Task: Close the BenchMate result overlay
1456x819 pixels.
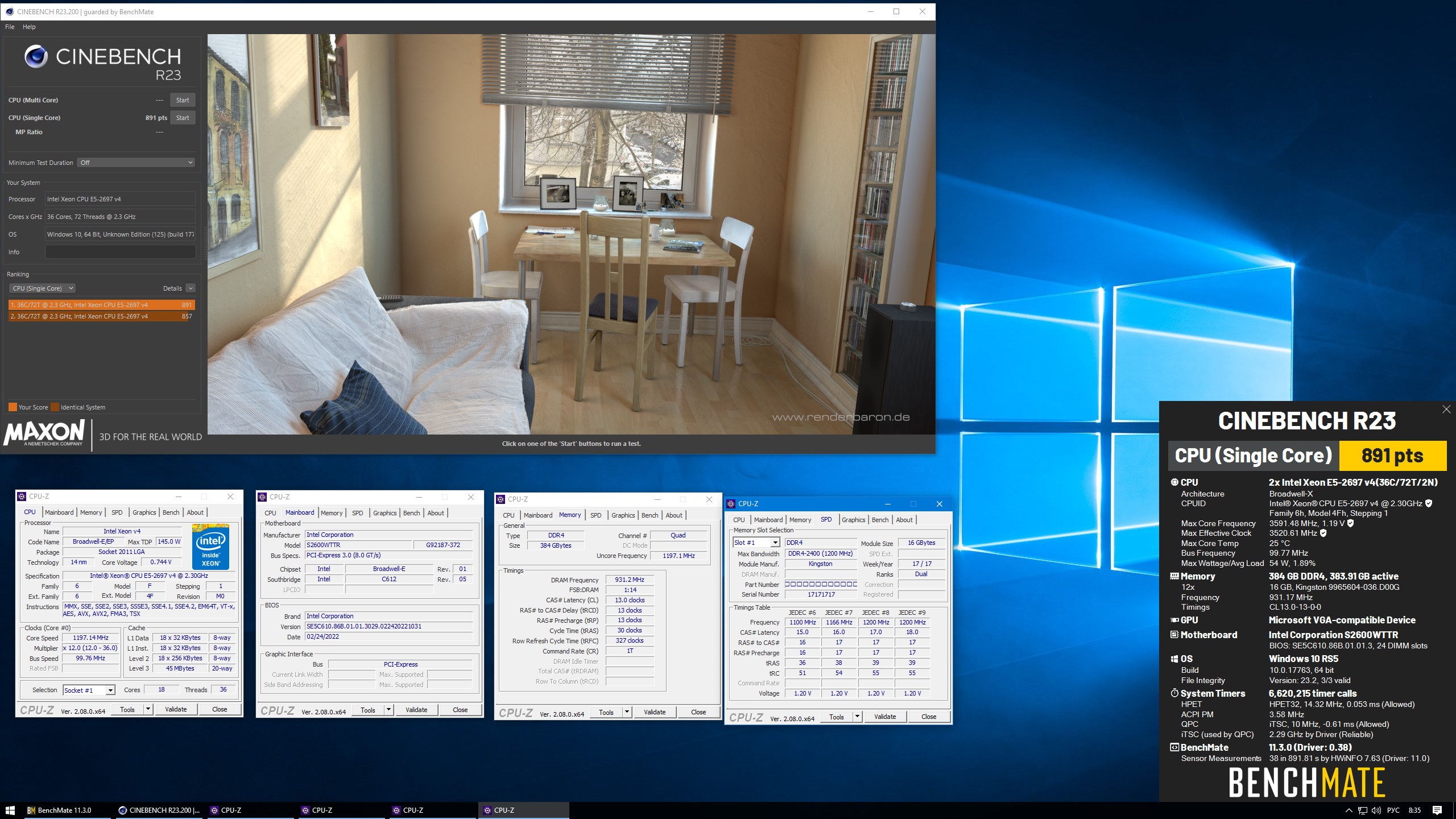Action: point(1446,409)
